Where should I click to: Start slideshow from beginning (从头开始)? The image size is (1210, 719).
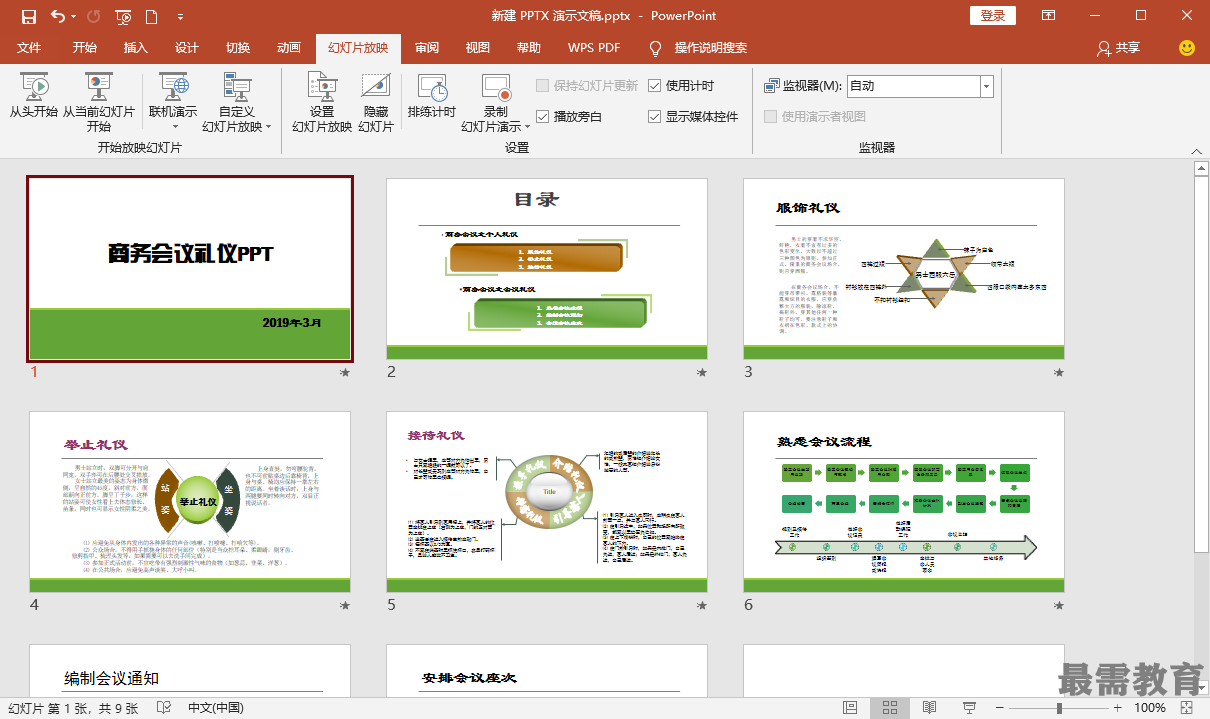click(34, 97)
